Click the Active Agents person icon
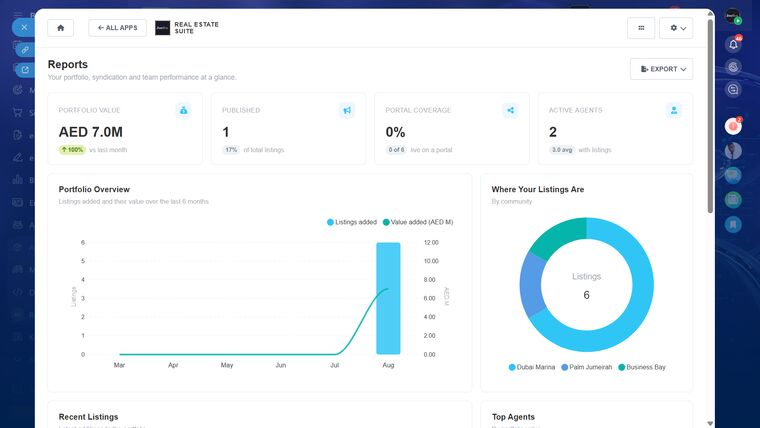The width and height of the screenshot is (760, 428). pos(674,110)
